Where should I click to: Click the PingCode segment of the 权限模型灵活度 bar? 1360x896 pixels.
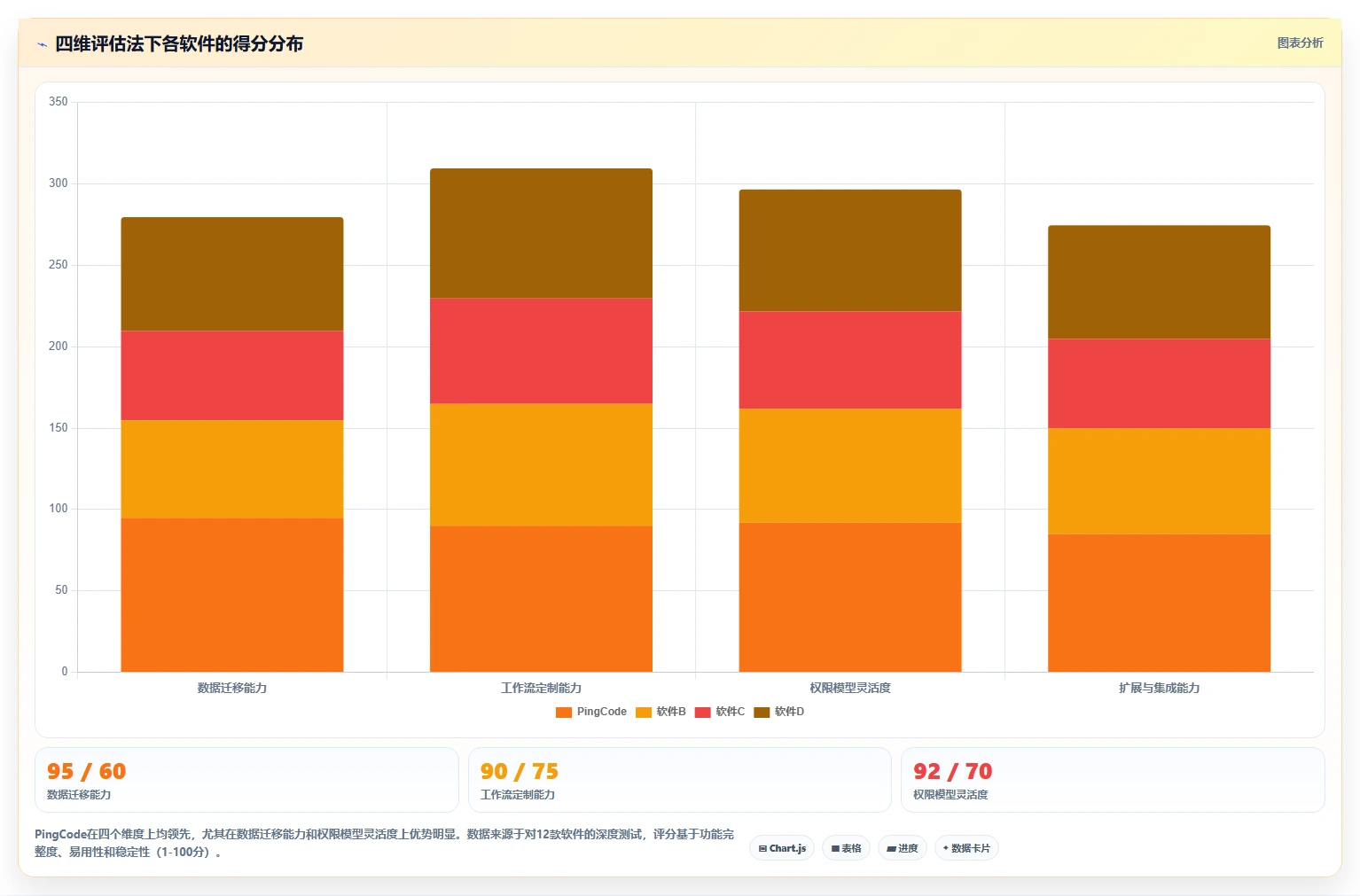(x=850, y=596)
